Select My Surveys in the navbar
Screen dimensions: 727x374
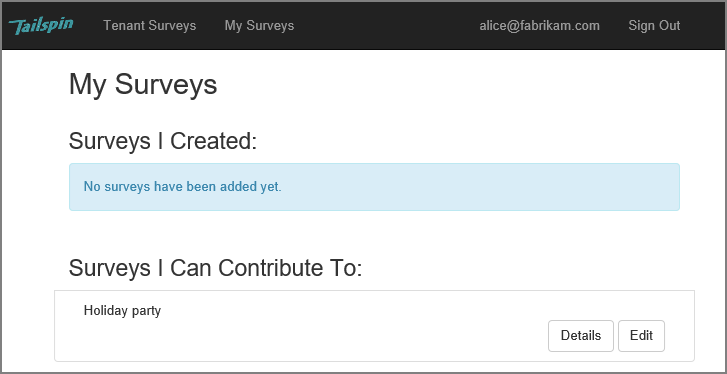[x=259, y=25]
